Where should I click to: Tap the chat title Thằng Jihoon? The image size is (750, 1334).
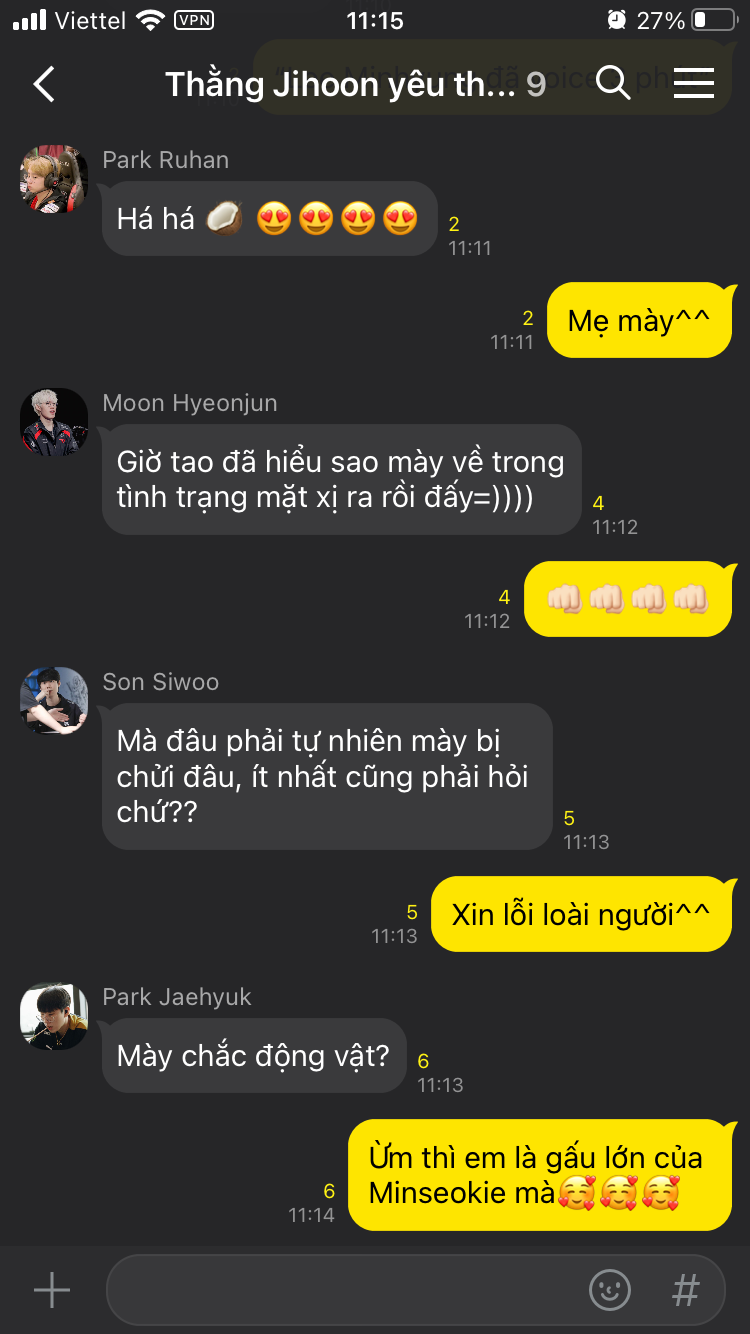point(340,84)
